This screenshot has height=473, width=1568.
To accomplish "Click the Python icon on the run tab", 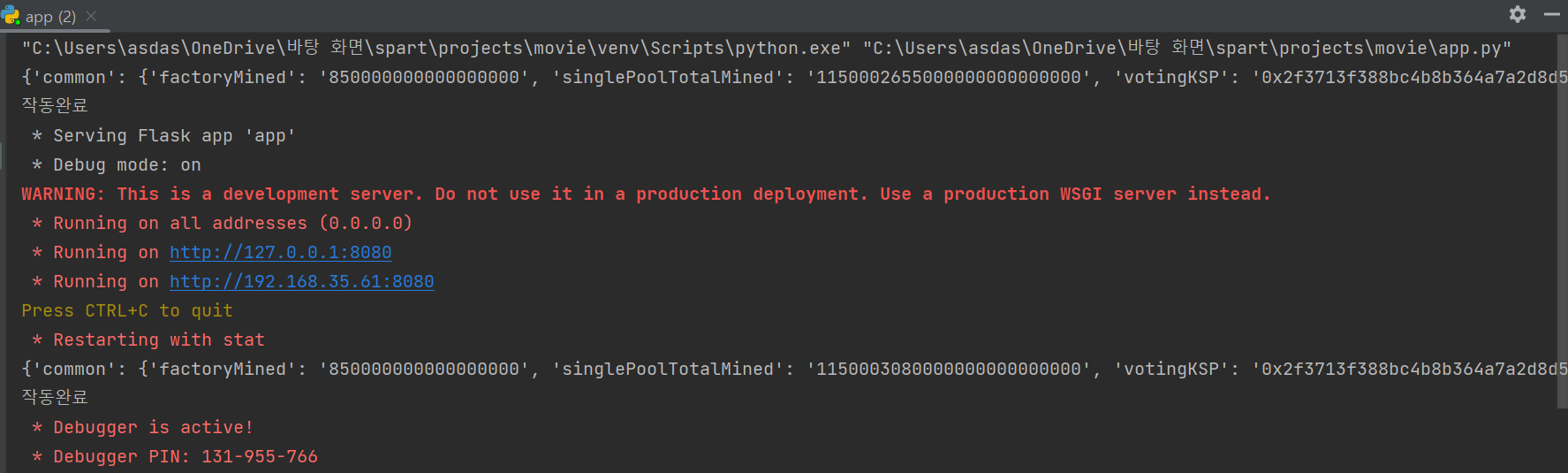I will click(10, 15).
